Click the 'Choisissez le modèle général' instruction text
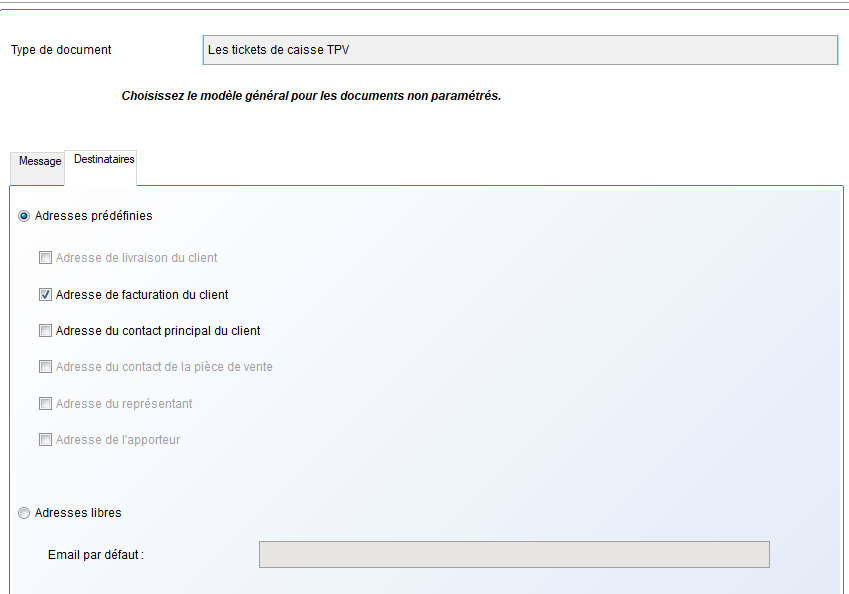Image resolution: width=849 pixels, height=594 pixels. 311,97
